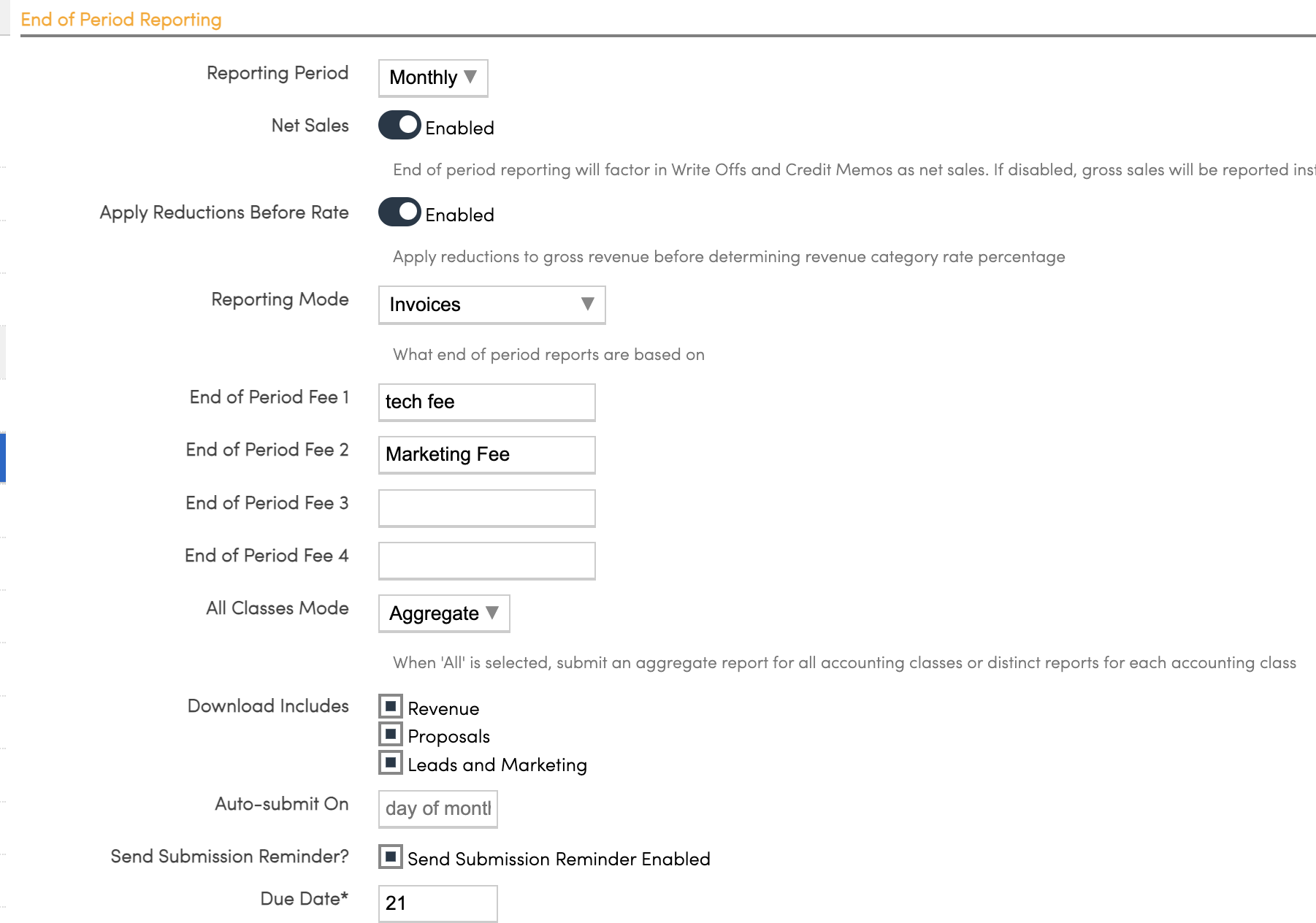Image resolution: width=1316 pixels, height=923 pixels.
Task: Open the All Classes Mode Aggregate dropdown
Action: click(x=444, y=613)
